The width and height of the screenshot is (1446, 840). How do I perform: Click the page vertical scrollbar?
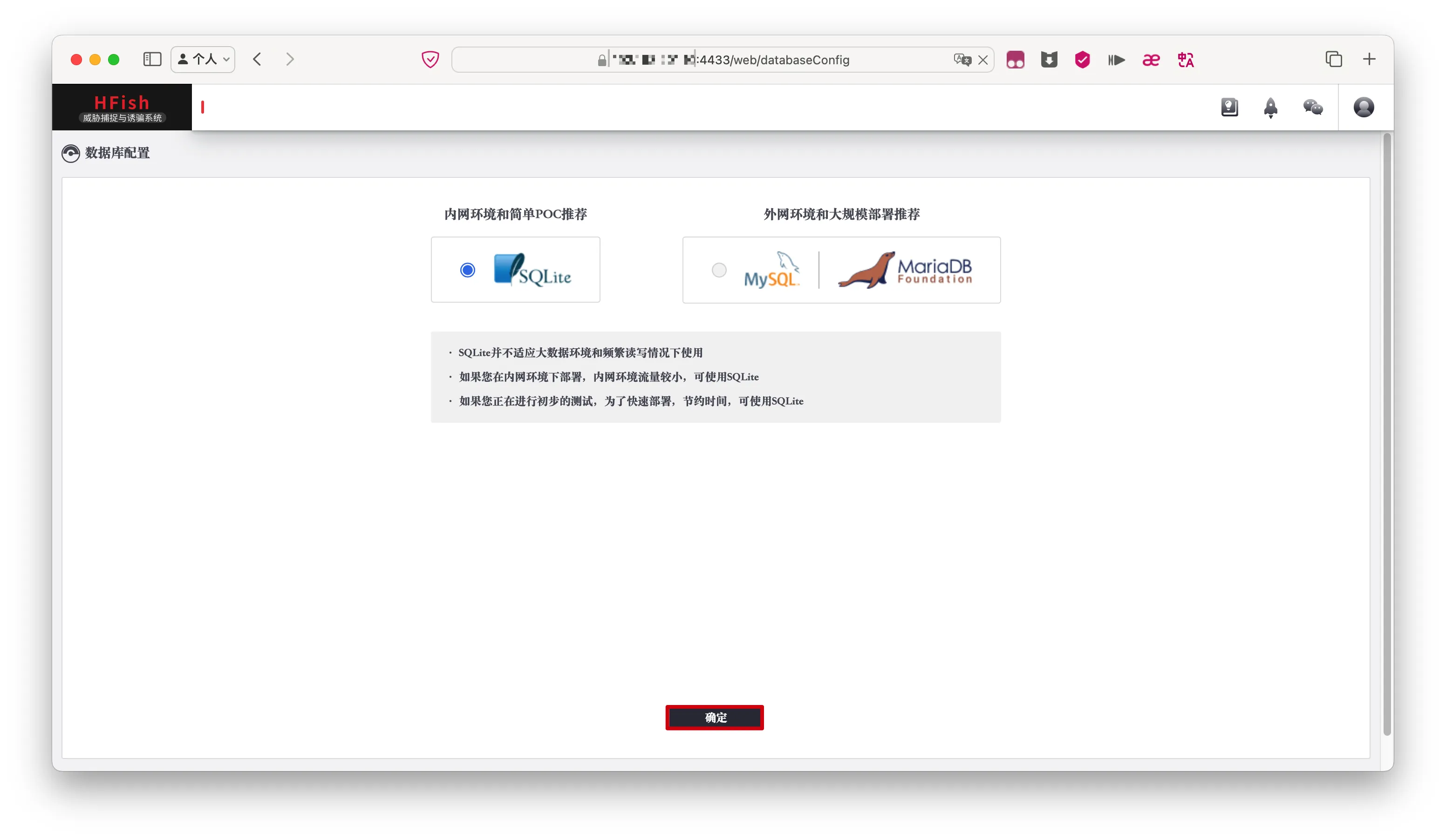[x=1387, y=433]
